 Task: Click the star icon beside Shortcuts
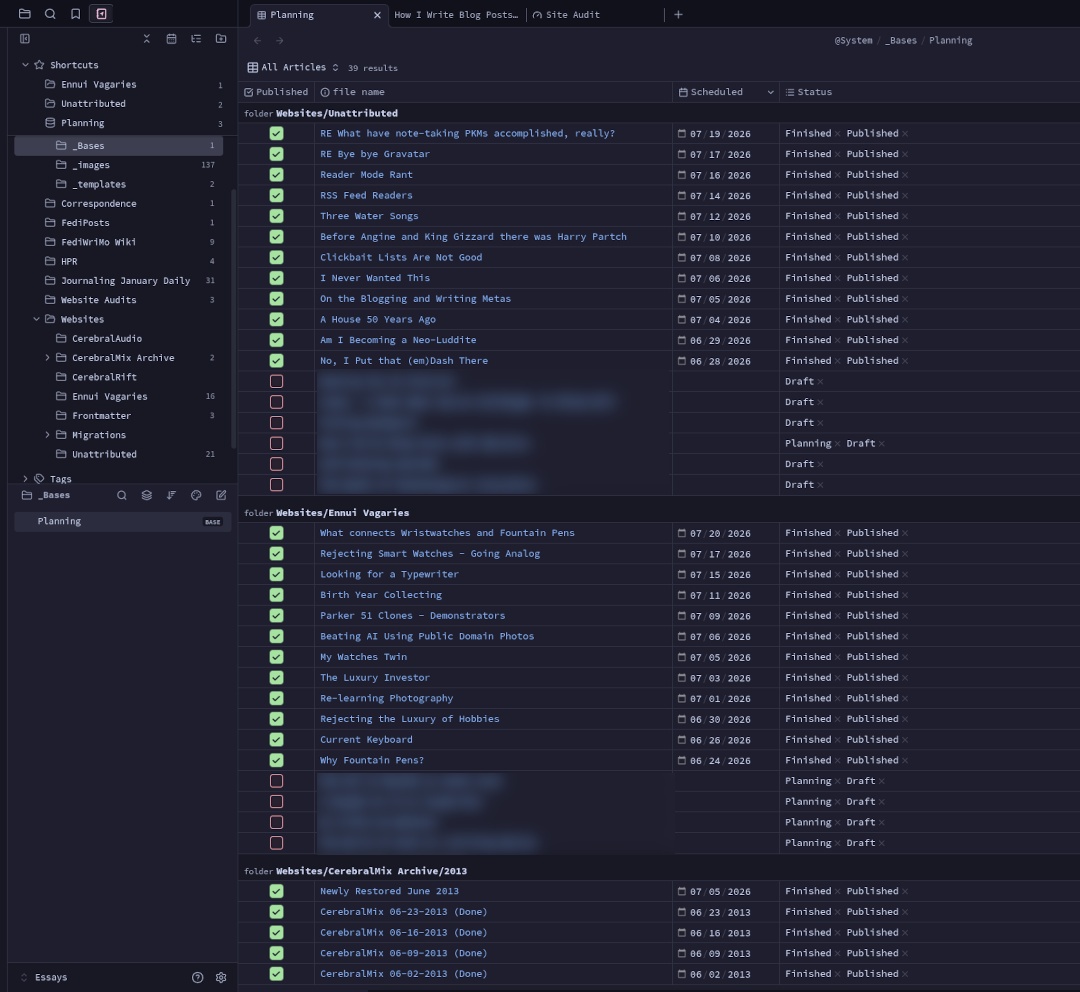click(39, 65)
